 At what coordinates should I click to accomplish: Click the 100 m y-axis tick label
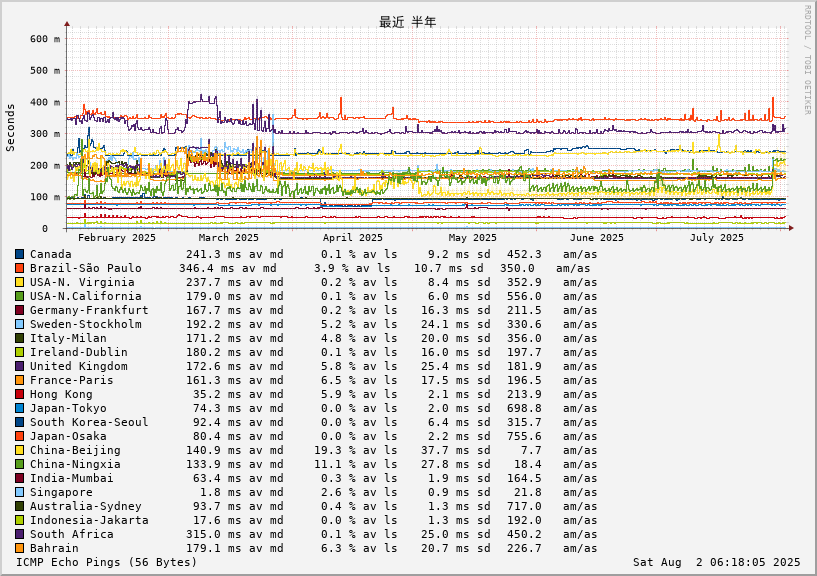click(x=45, y=197)
